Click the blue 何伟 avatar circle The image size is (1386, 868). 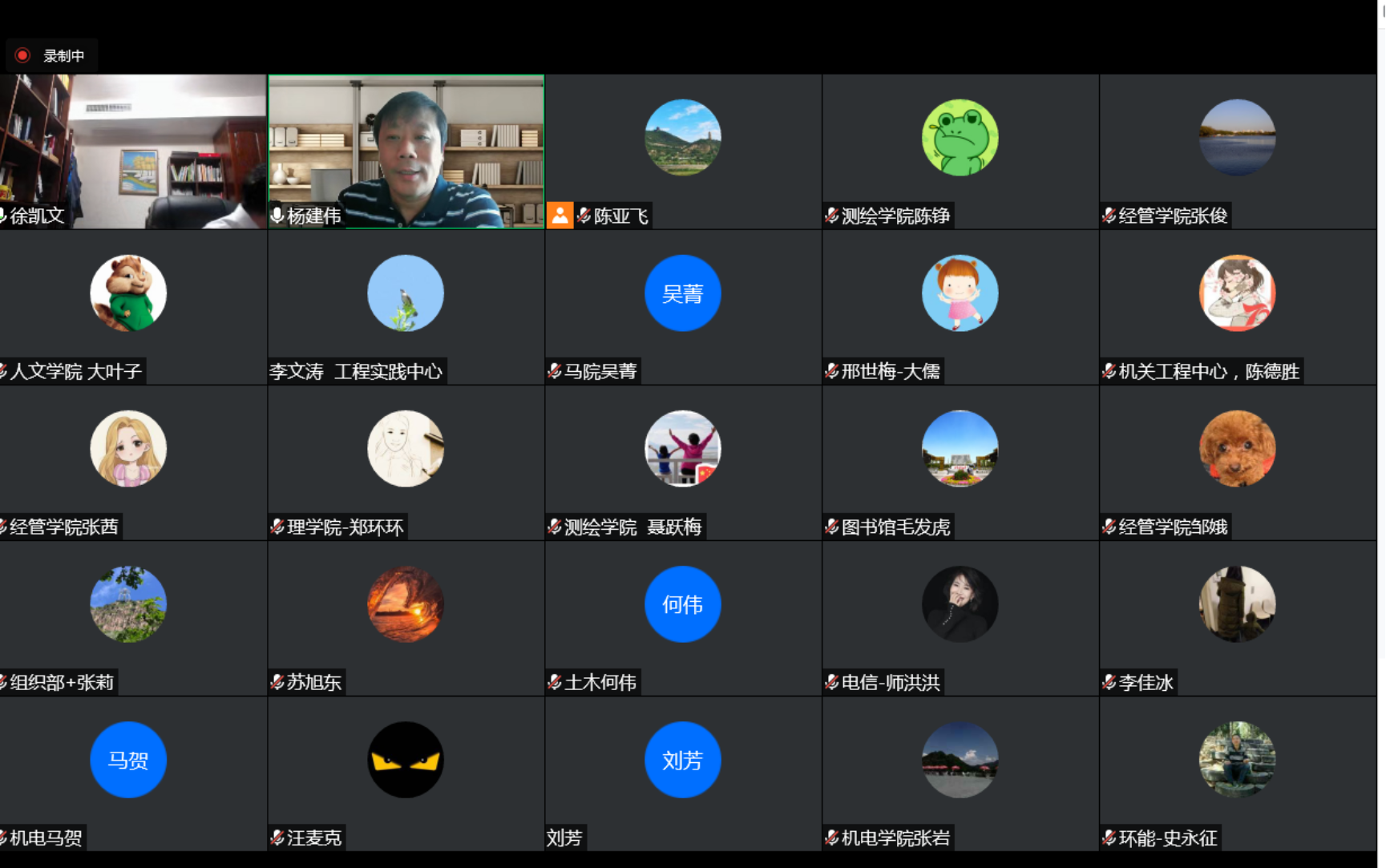click(682, 604)
